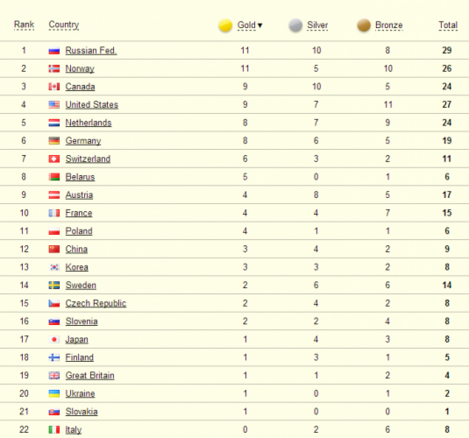Click the Country column header
This screenshot has width=469, height=438.
pos(64,25)
